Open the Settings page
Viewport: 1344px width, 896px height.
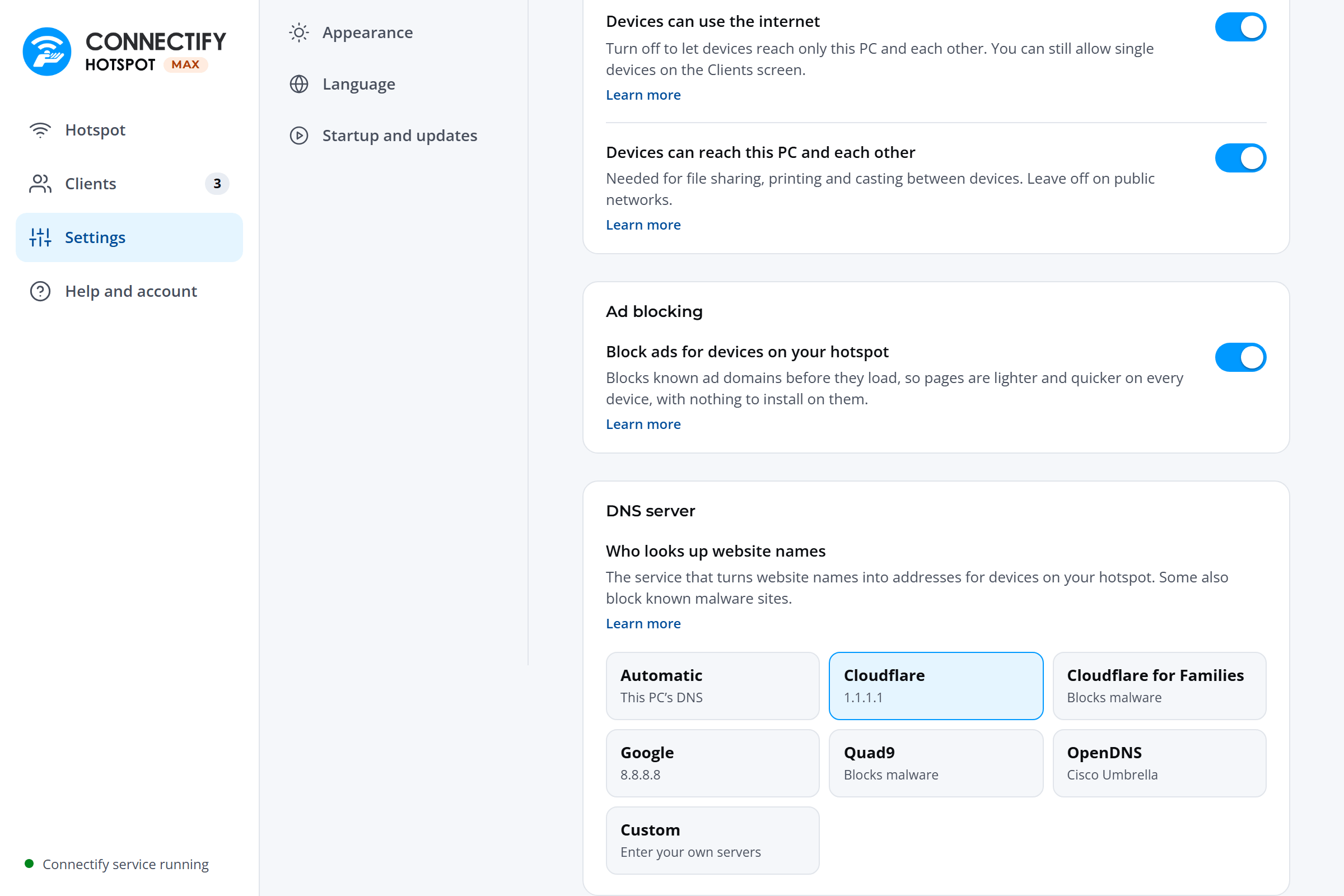click(x=129, y=237)
